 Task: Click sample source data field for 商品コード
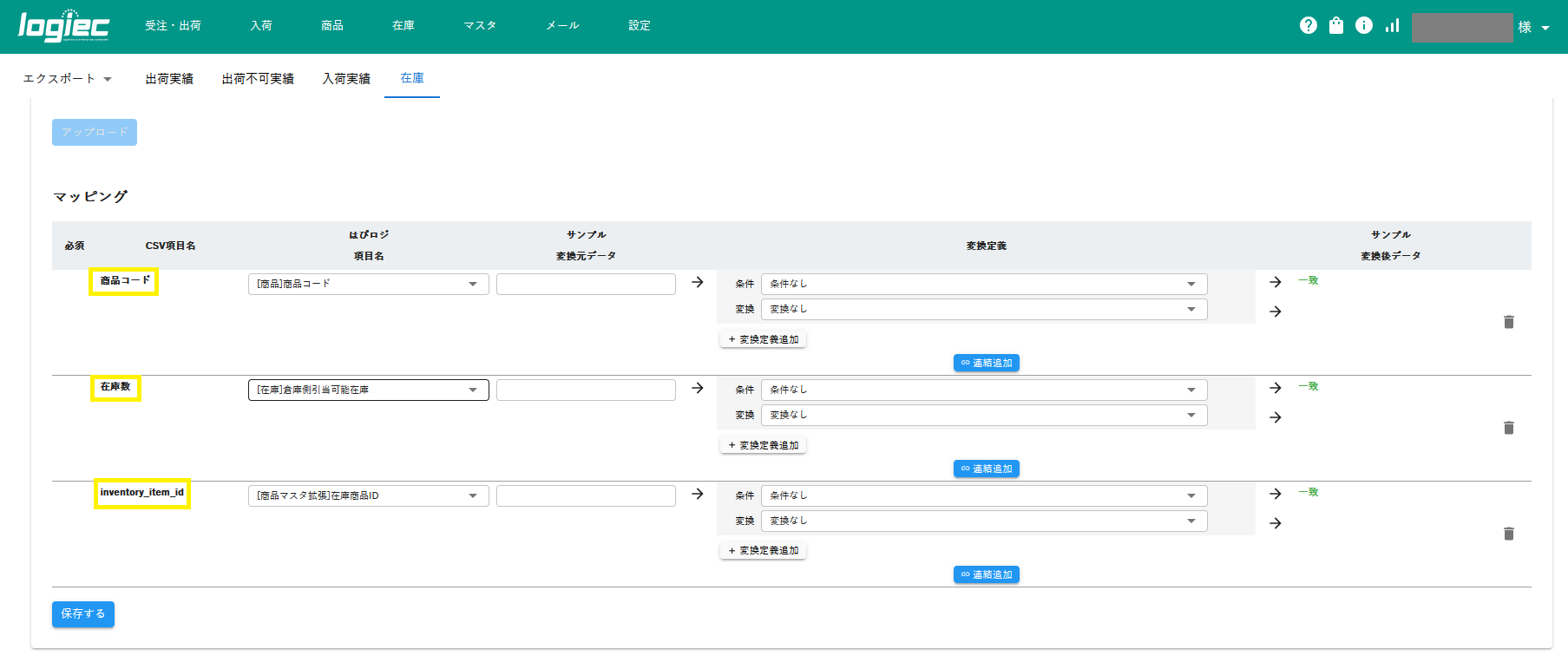(586, 285)
